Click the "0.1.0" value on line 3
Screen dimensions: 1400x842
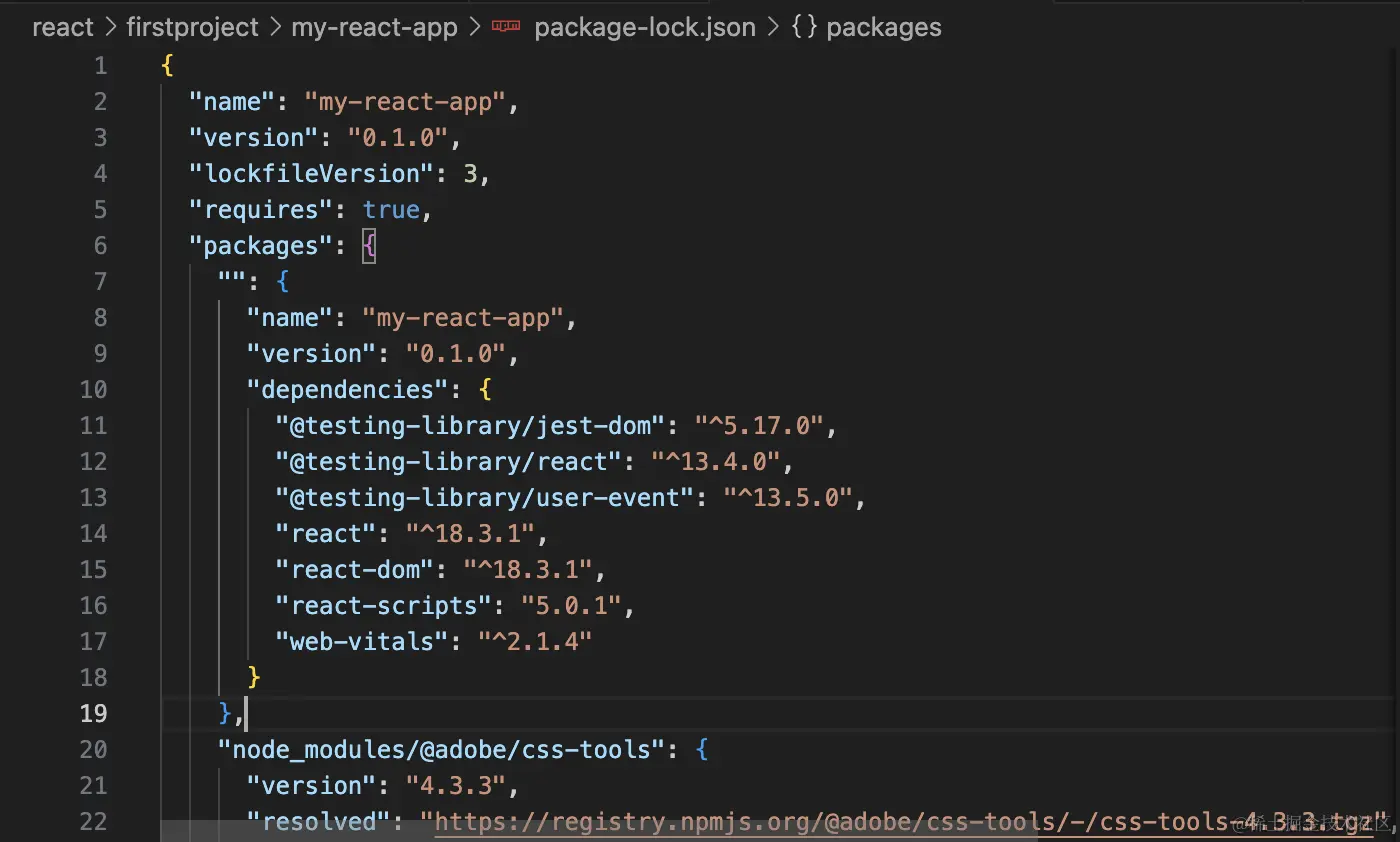398,137
